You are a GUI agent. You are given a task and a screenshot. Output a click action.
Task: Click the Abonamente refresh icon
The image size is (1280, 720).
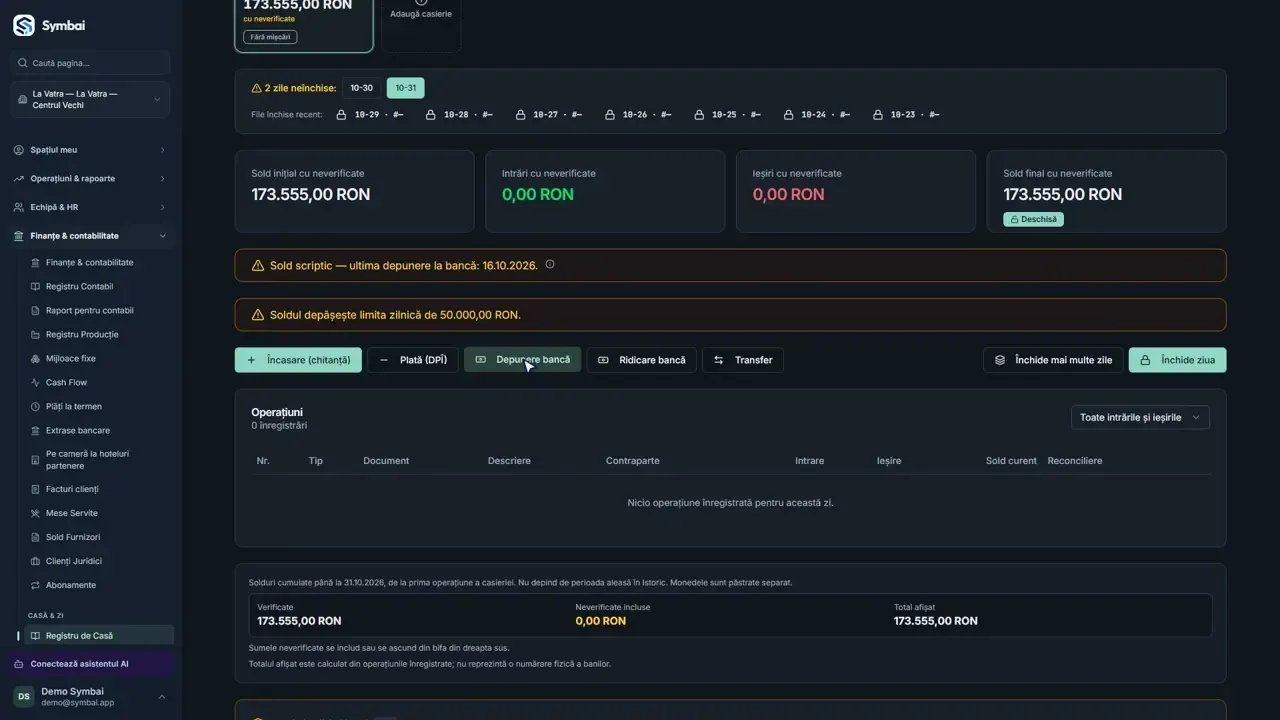coord(36,585)
